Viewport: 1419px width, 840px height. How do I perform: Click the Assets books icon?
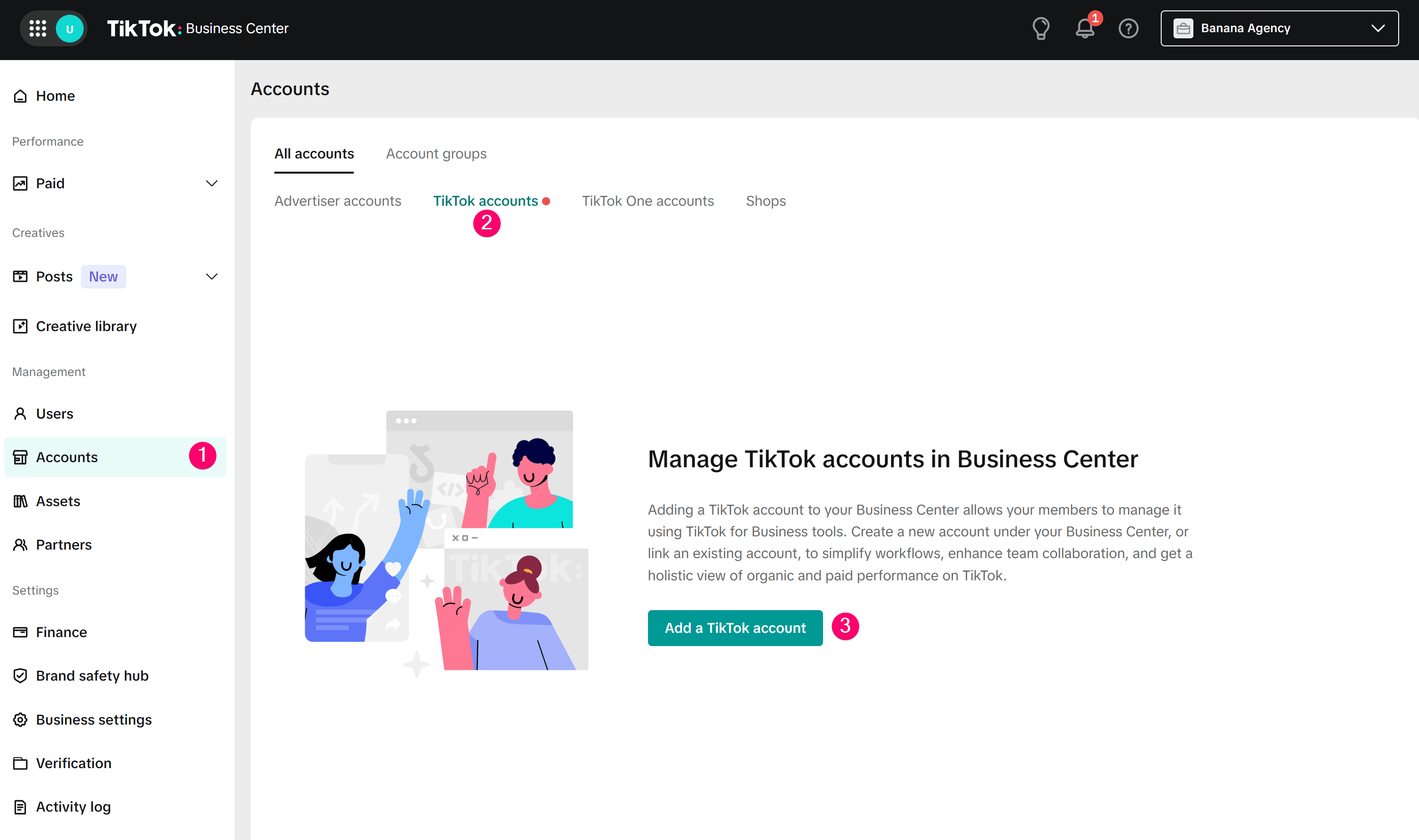click(x=20, y=501)
